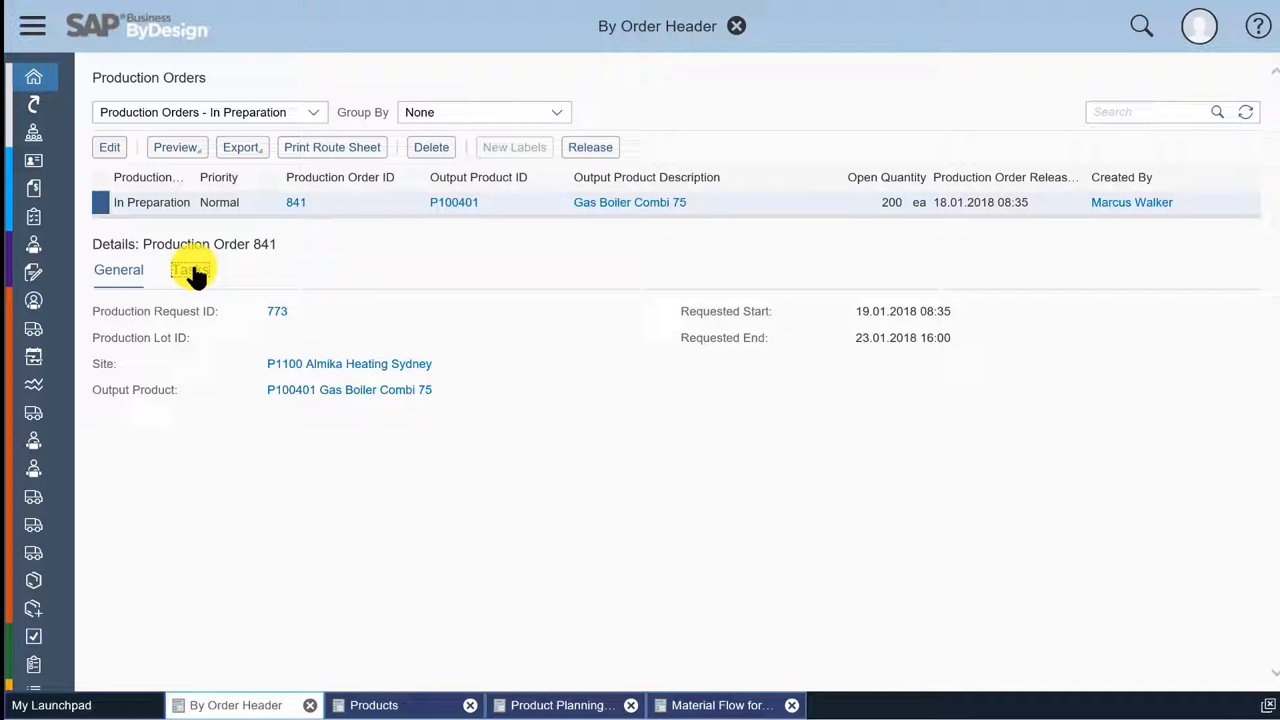Open the global search magnifier in header
Screen dimensions: 1280x720
click(x=1141, y=26)
